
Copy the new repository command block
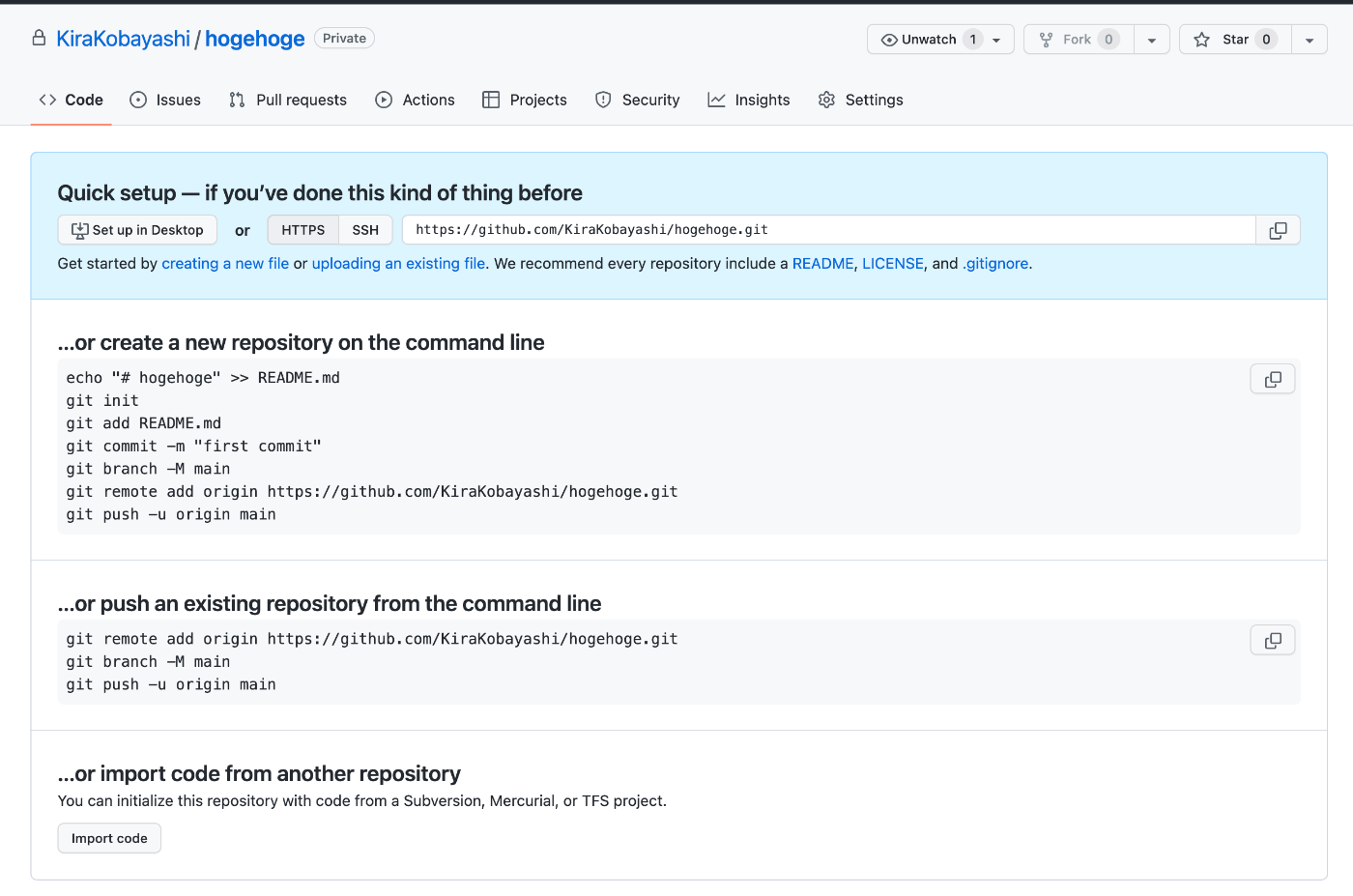tap(1273, 380)
